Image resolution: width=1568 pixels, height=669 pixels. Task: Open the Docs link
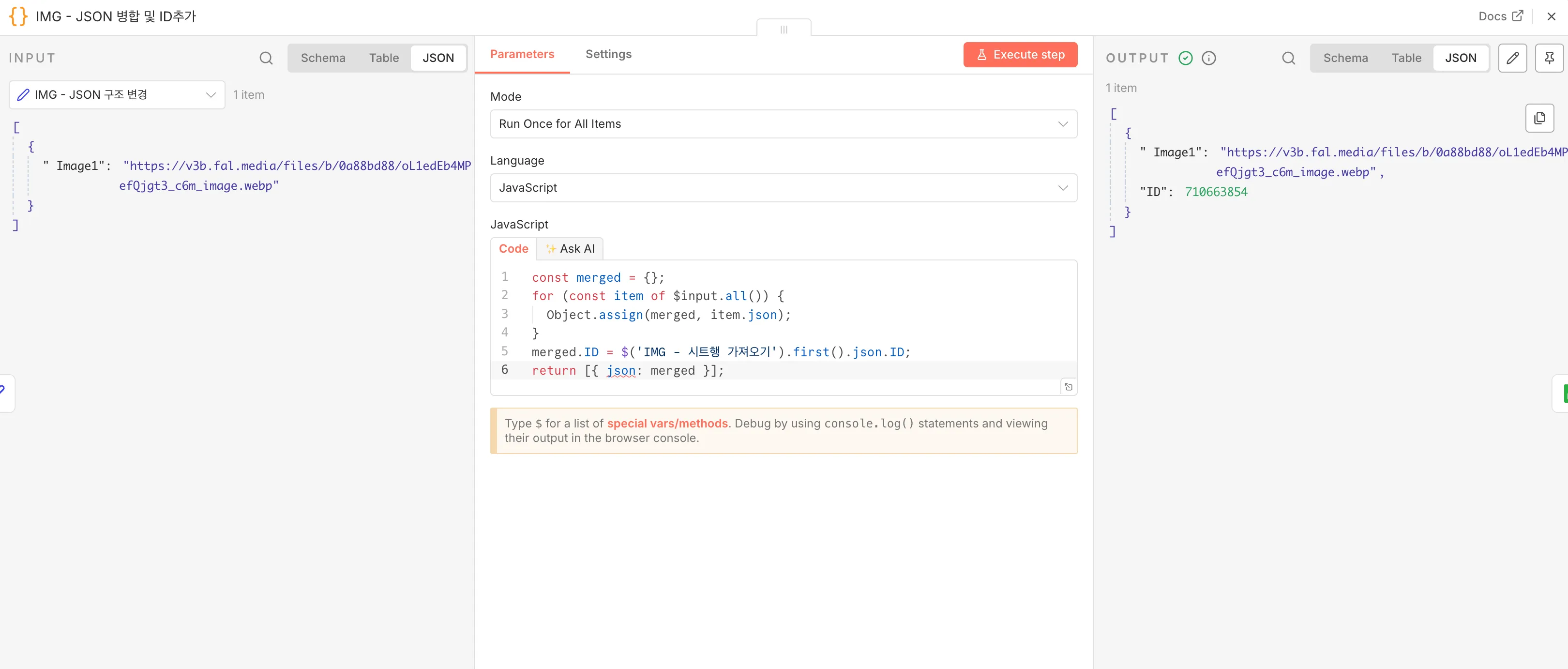coord(1500,16)
